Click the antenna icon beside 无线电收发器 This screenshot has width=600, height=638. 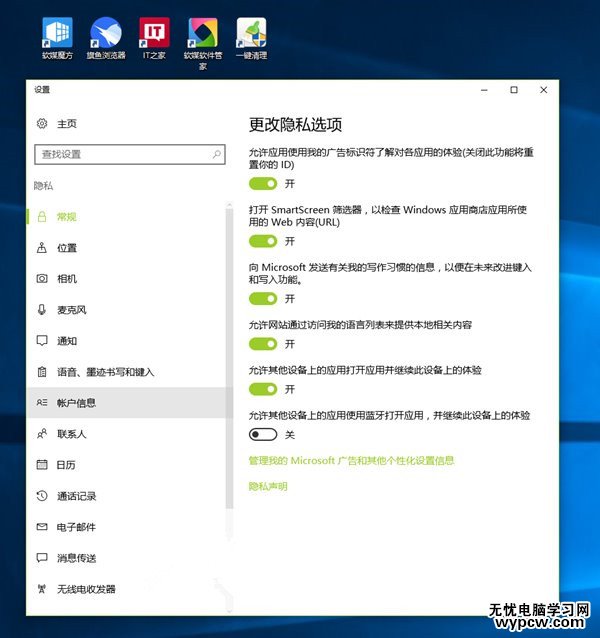point(42,589)
